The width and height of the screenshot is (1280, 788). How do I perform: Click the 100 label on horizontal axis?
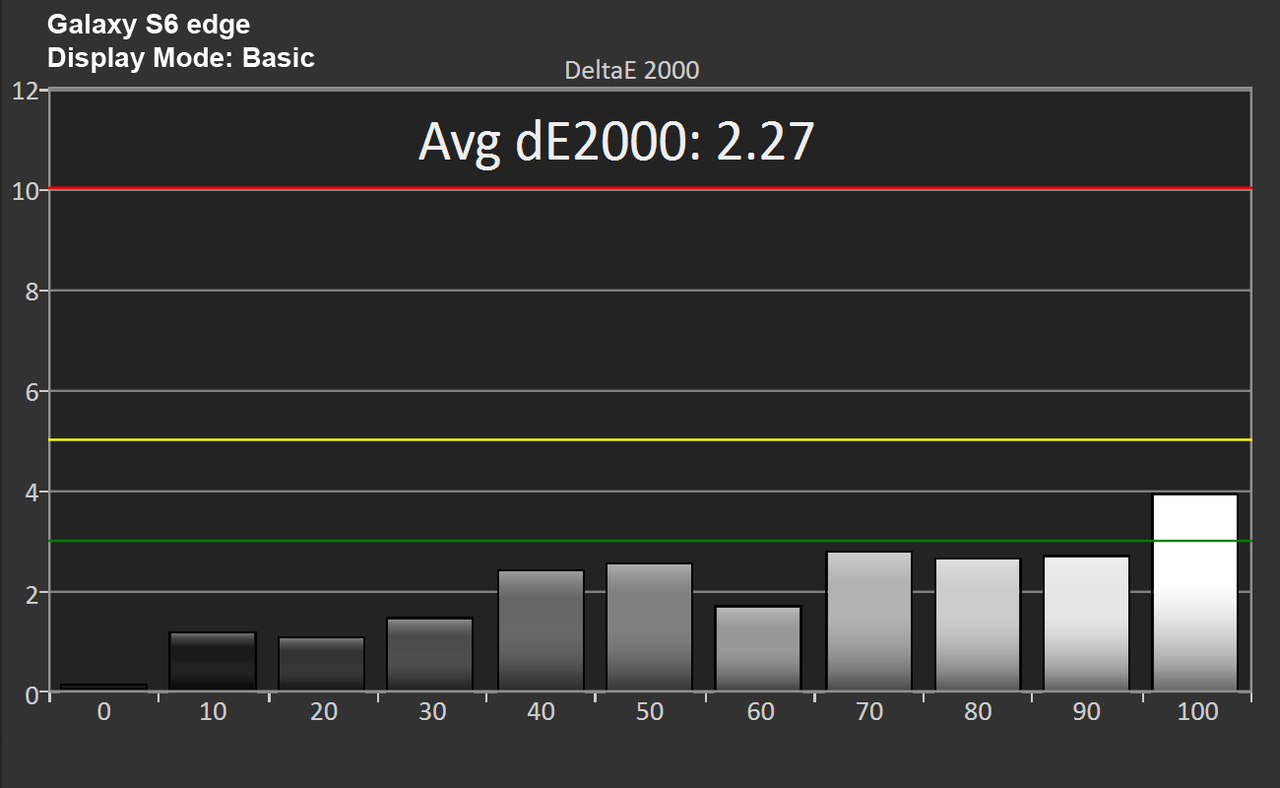pos(1197,711)
